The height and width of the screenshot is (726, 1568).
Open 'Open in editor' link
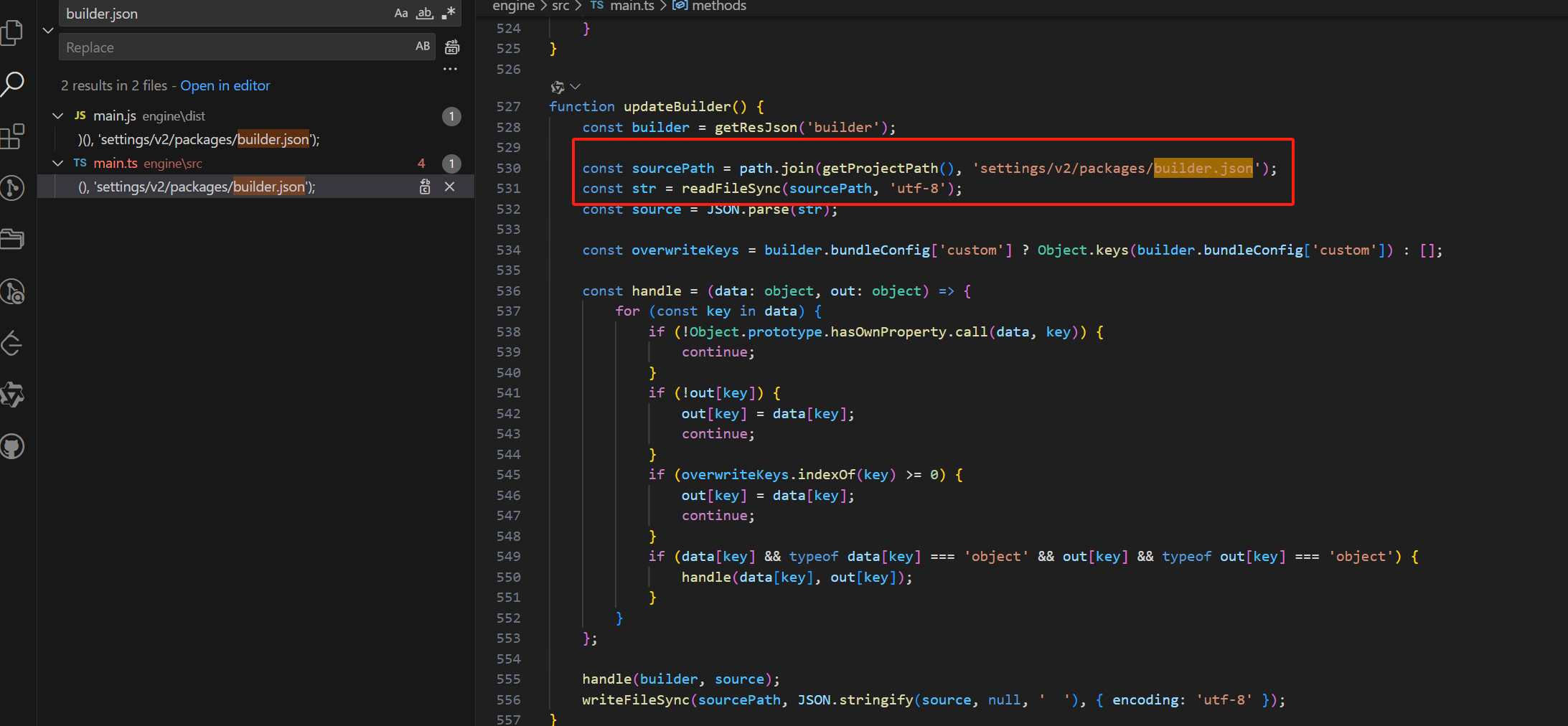[x=225, y=85]
